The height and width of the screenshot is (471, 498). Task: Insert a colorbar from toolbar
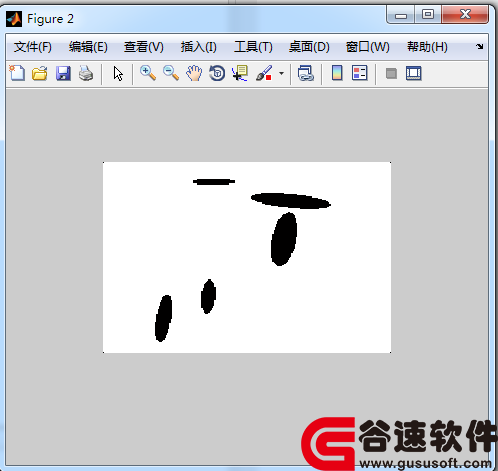pos(337,73)
